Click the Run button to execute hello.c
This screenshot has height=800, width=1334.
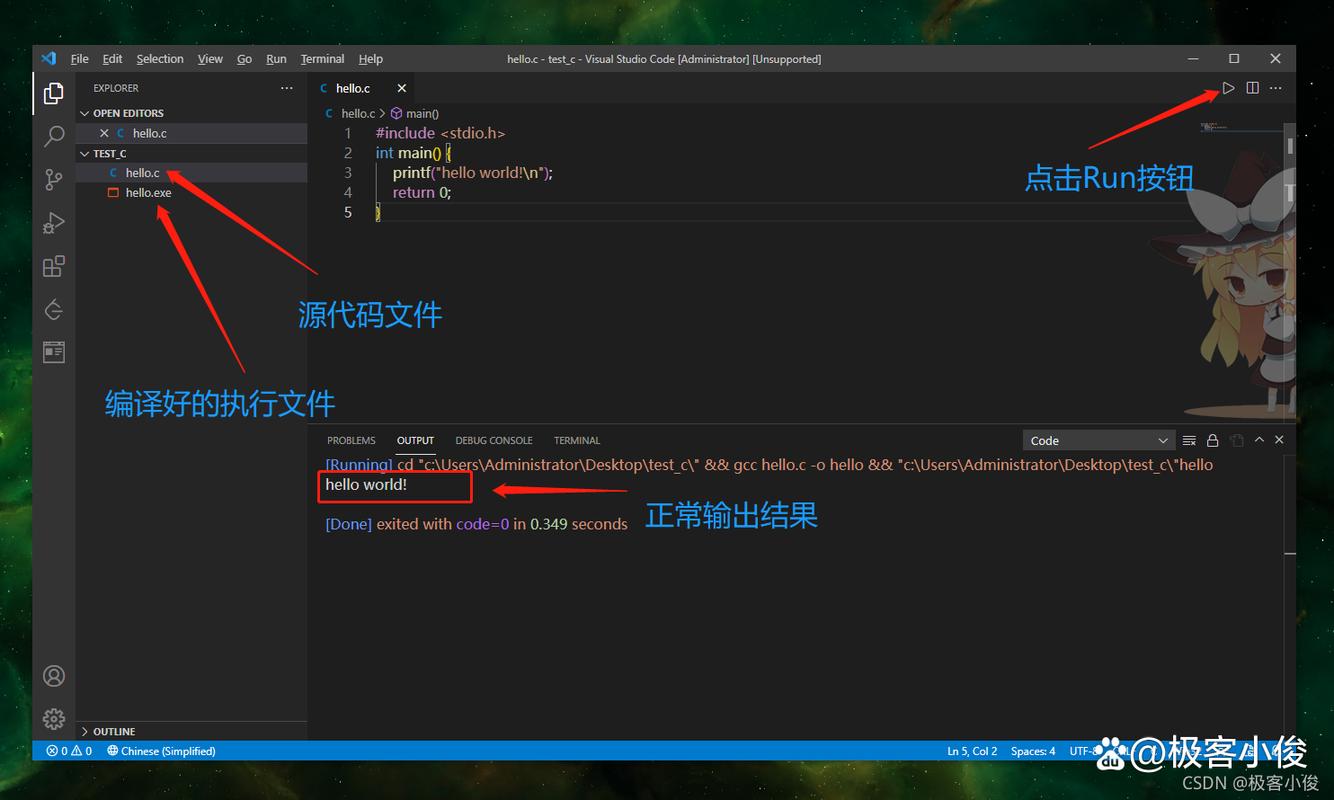(1228, 87)
